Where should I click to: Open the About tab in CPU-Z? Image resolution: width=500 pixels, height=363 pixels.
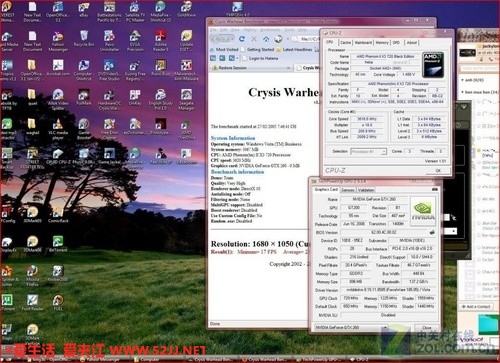pos(412,42)
